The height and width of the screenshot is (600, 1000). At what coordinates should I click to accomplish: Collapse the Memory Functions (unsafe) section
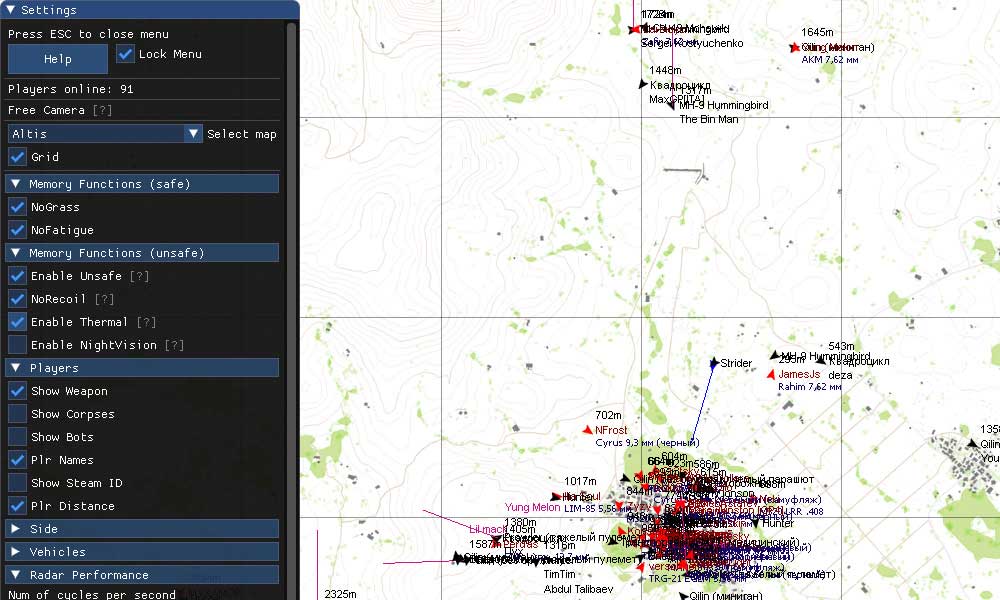[x=142, y=253]
